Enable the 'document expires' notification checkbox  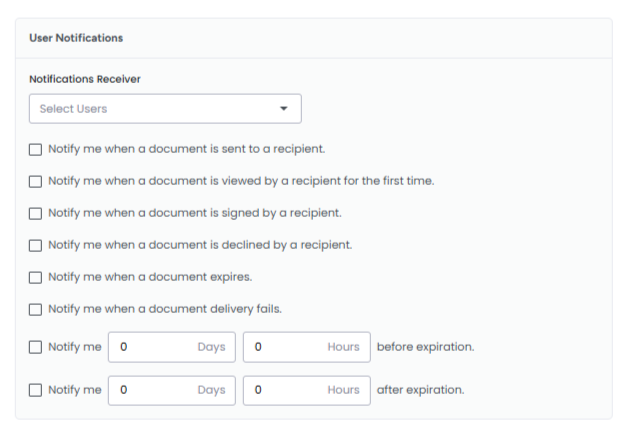35,277
